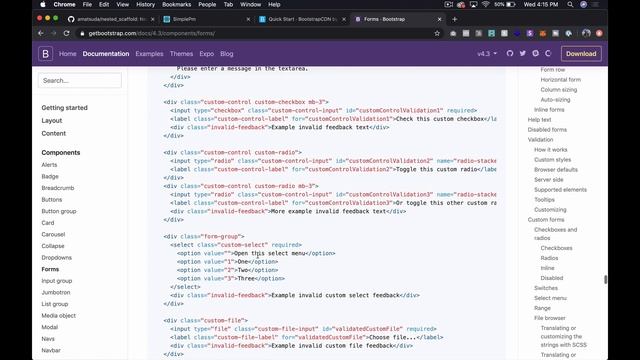Image resolution: width=640 pixels, height=360 pixels.
Task: Open the Slack icon in navbar
Action: 536,53
